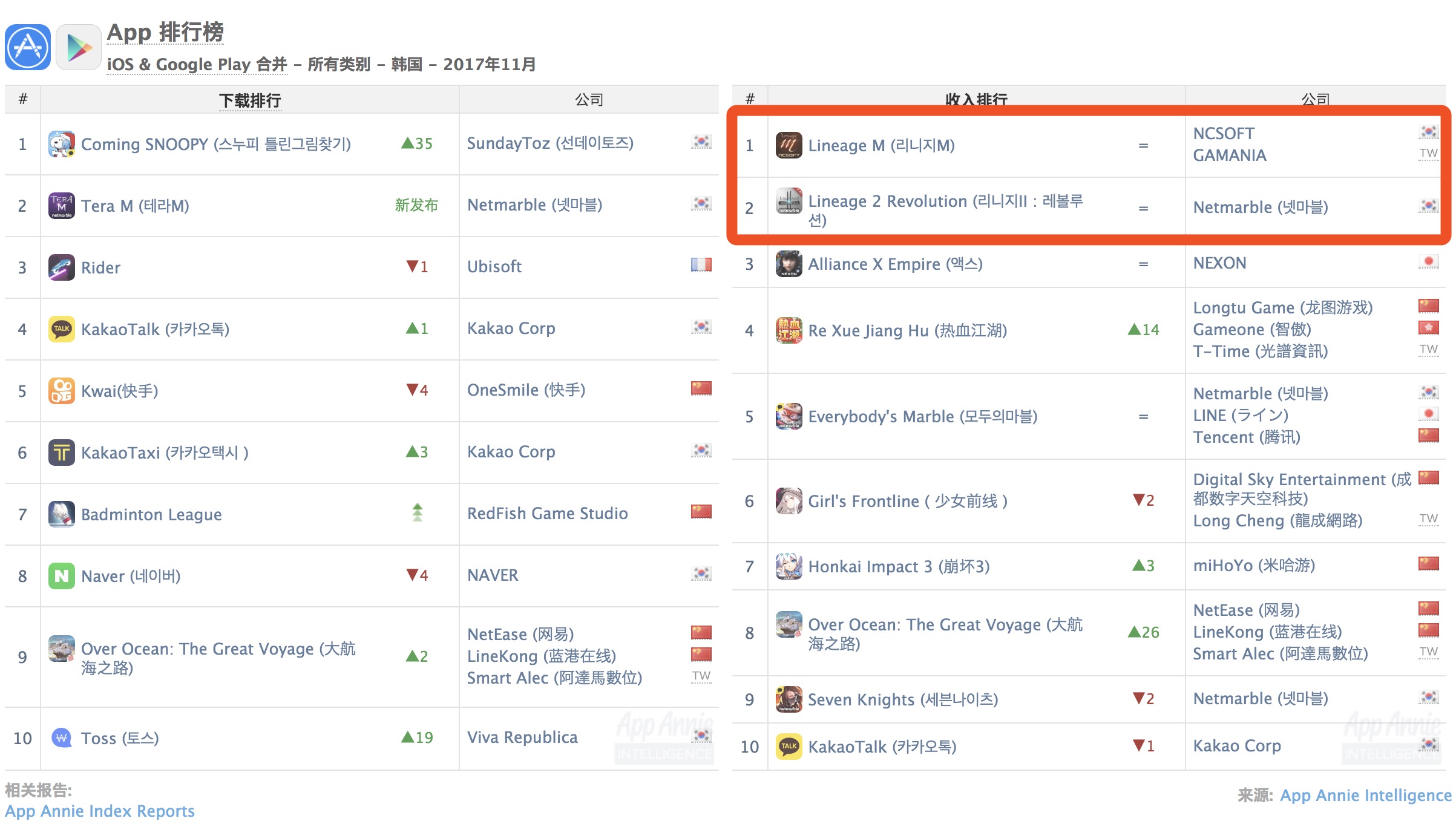Open the Long Cheng (龍成網路) link

(1277, 520)
